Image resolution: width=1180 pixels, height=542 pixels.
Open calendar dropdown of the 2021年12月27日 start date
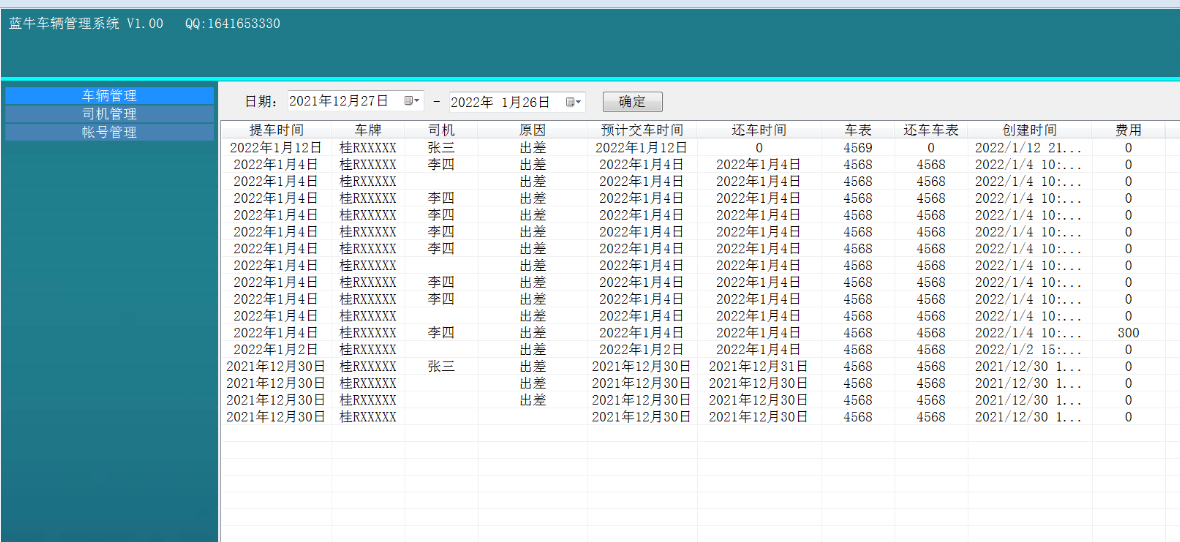pos(412,101)
